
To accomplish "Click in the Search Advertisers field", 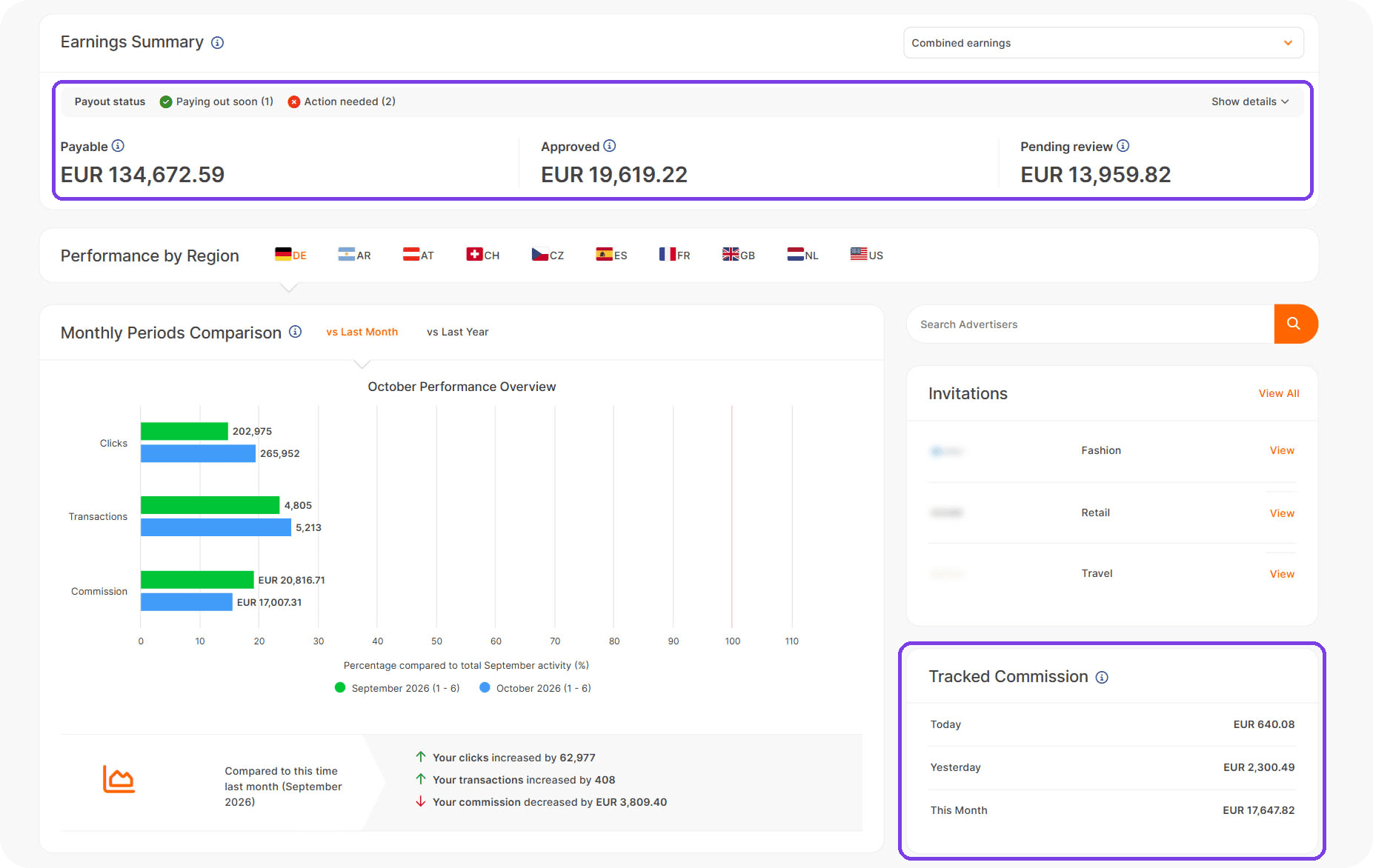I will pyautogui.click(x=1091, y=324).
